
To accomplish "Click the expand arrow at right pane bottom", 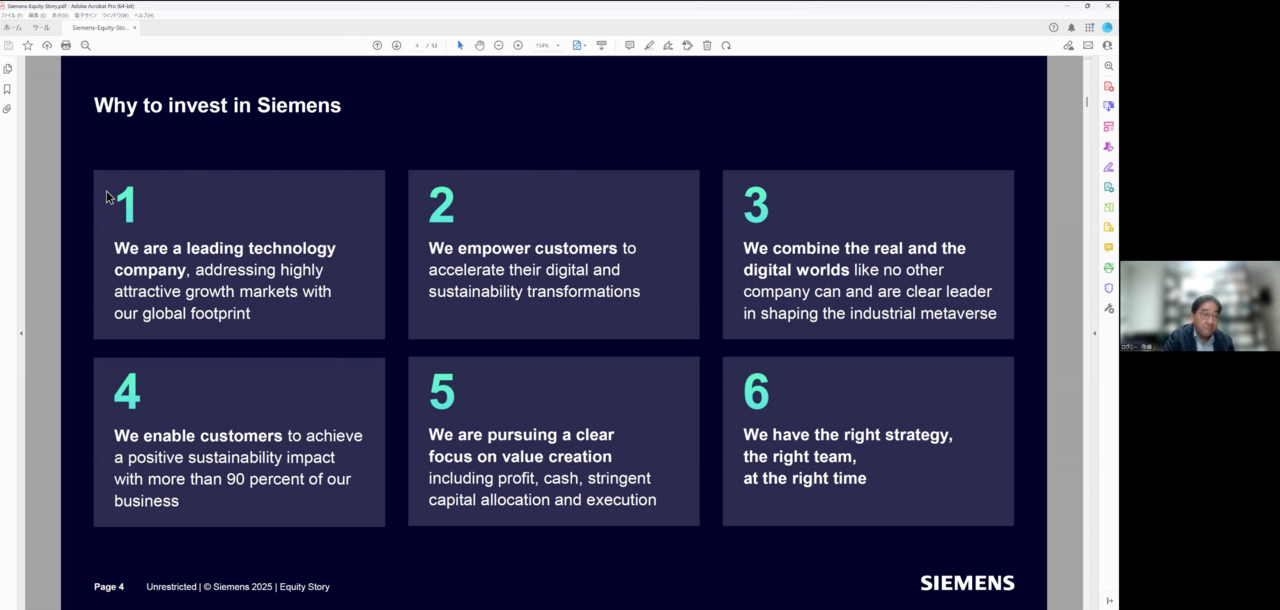I will coord(1109,601).
